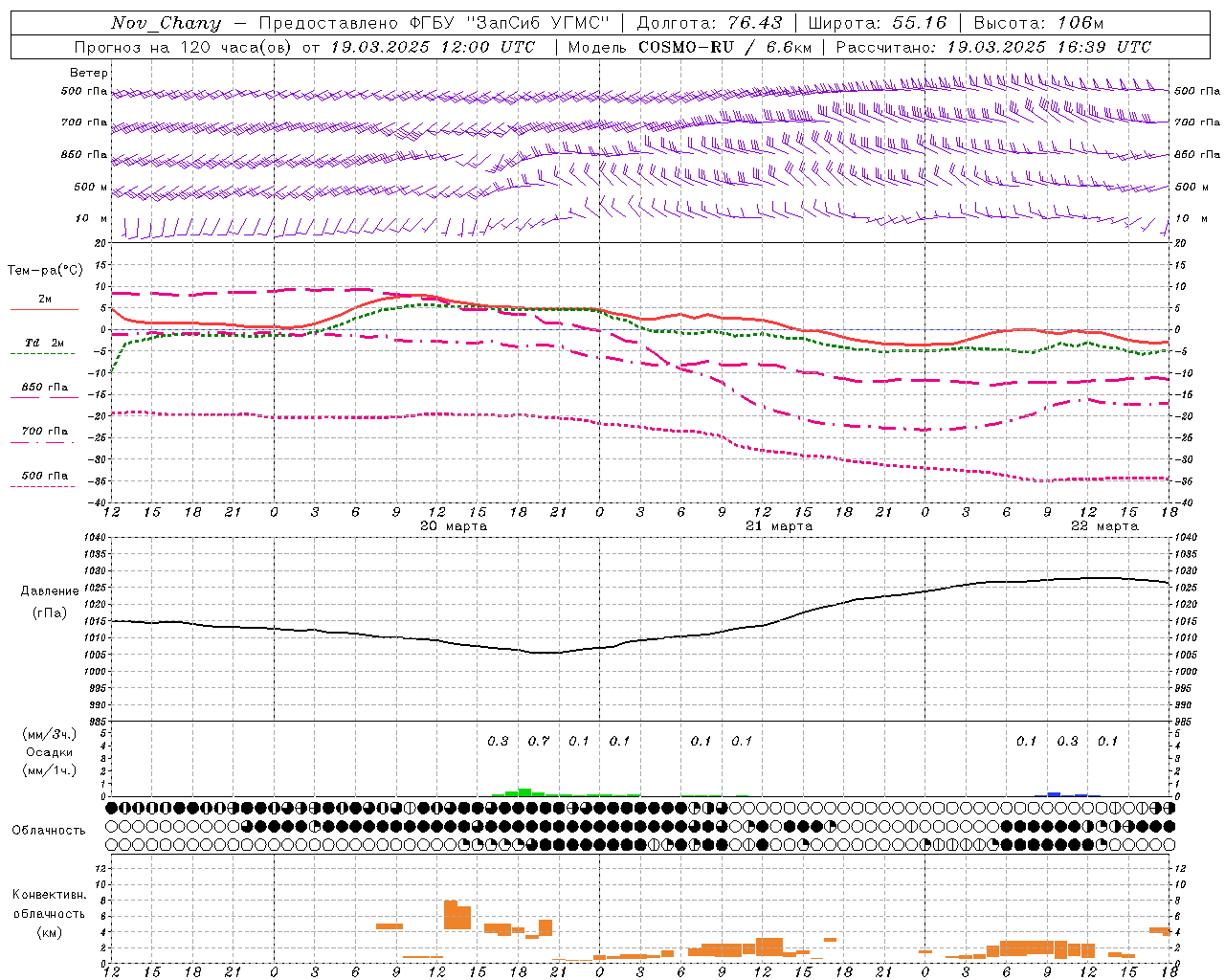This screenshot has width=1225, height=980.
Task: Click the '(мм/3ч.)' precipitation unit label
Action: 50,734
